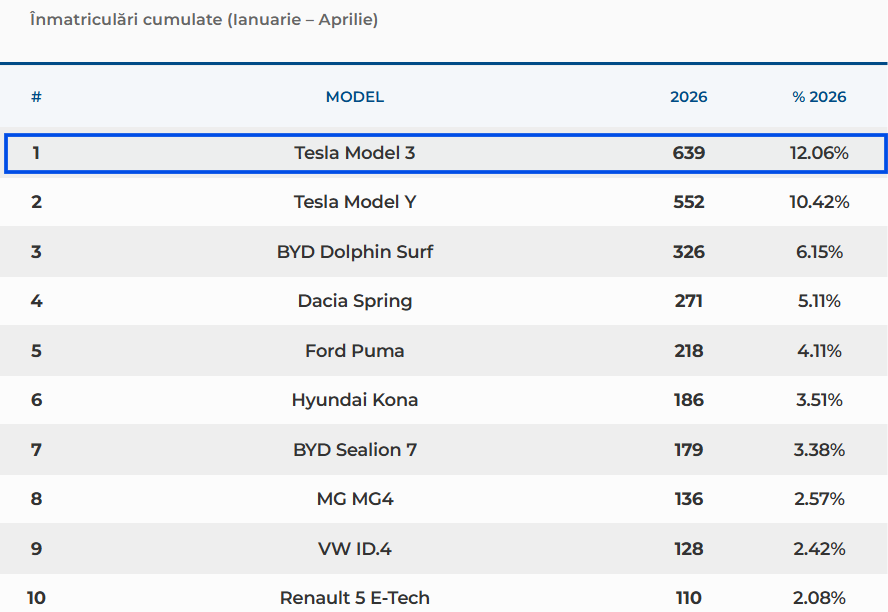Click the 2.57% share for MG4

click(819, 499)
